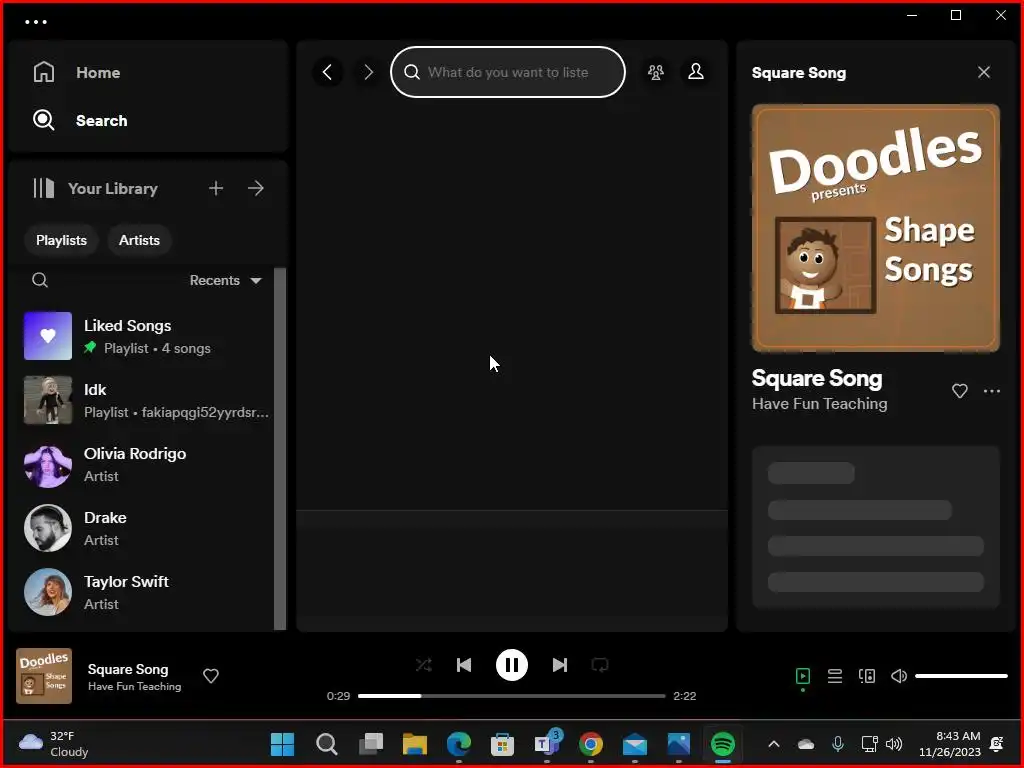The height and width of the screenshot is (768, 1024).
Task: Open Microsoft Teams from taskbar
Action: point(547,744)
